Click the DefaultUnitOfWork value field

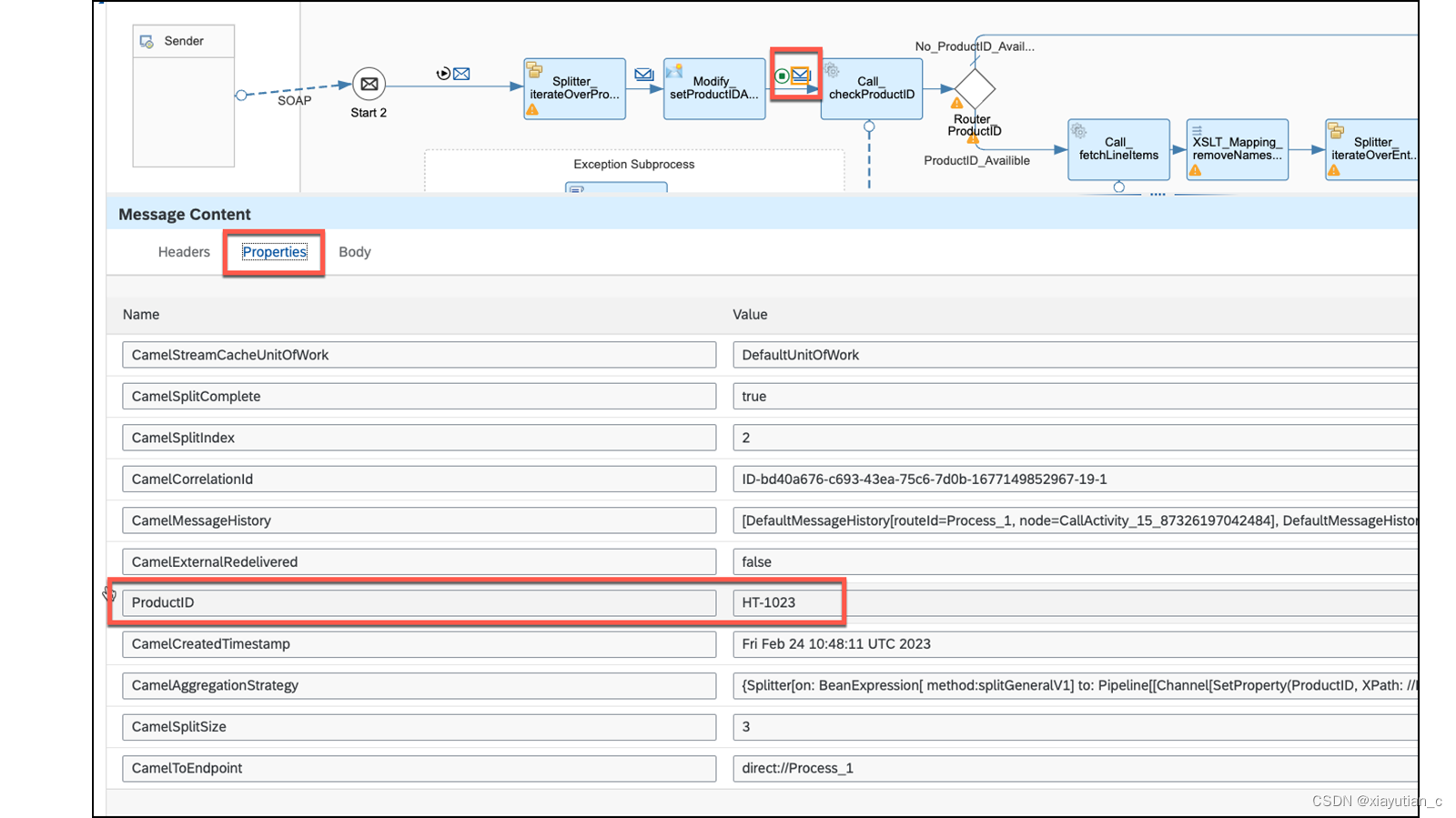(x=1075, y=355)
